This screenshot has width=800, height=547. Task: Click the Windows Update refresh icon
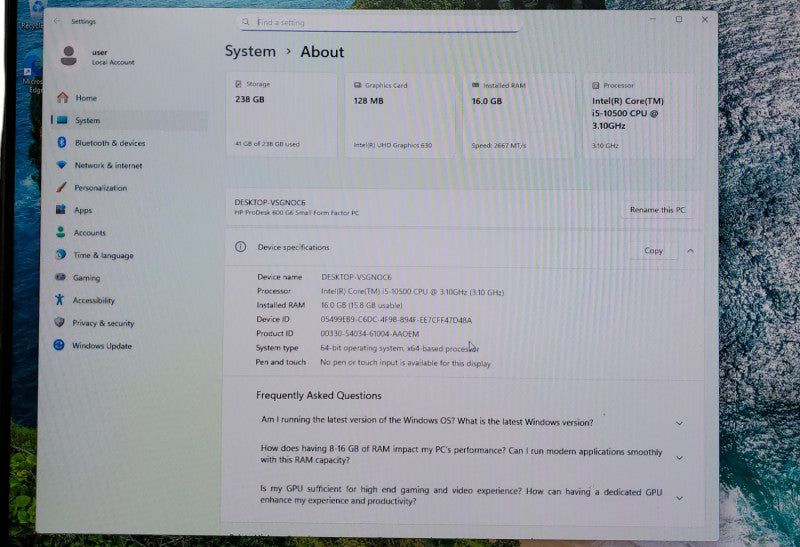point(59,345)
